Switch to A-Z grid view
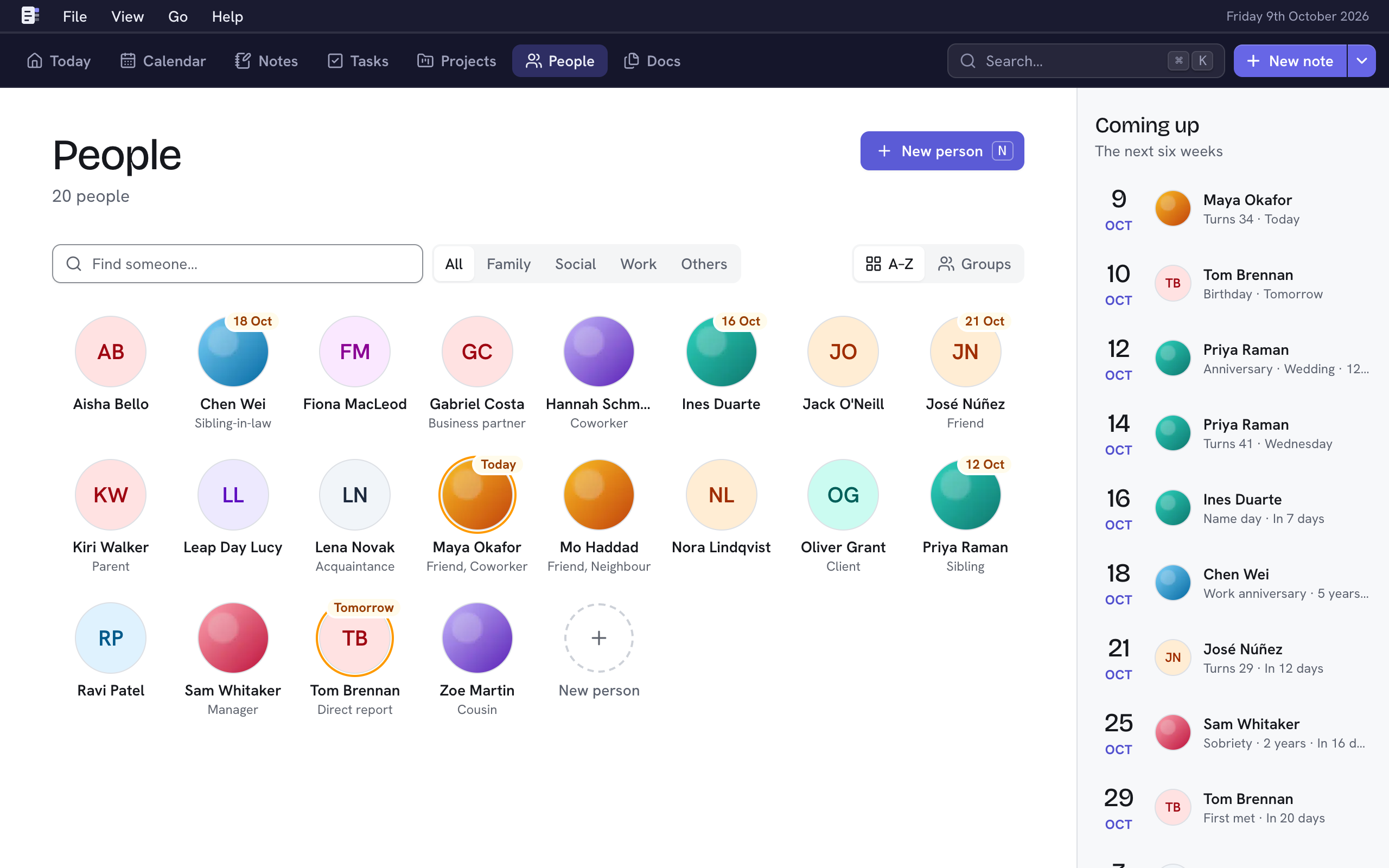The height and width of the screenshot is (868, 1389). pos(889,264)
